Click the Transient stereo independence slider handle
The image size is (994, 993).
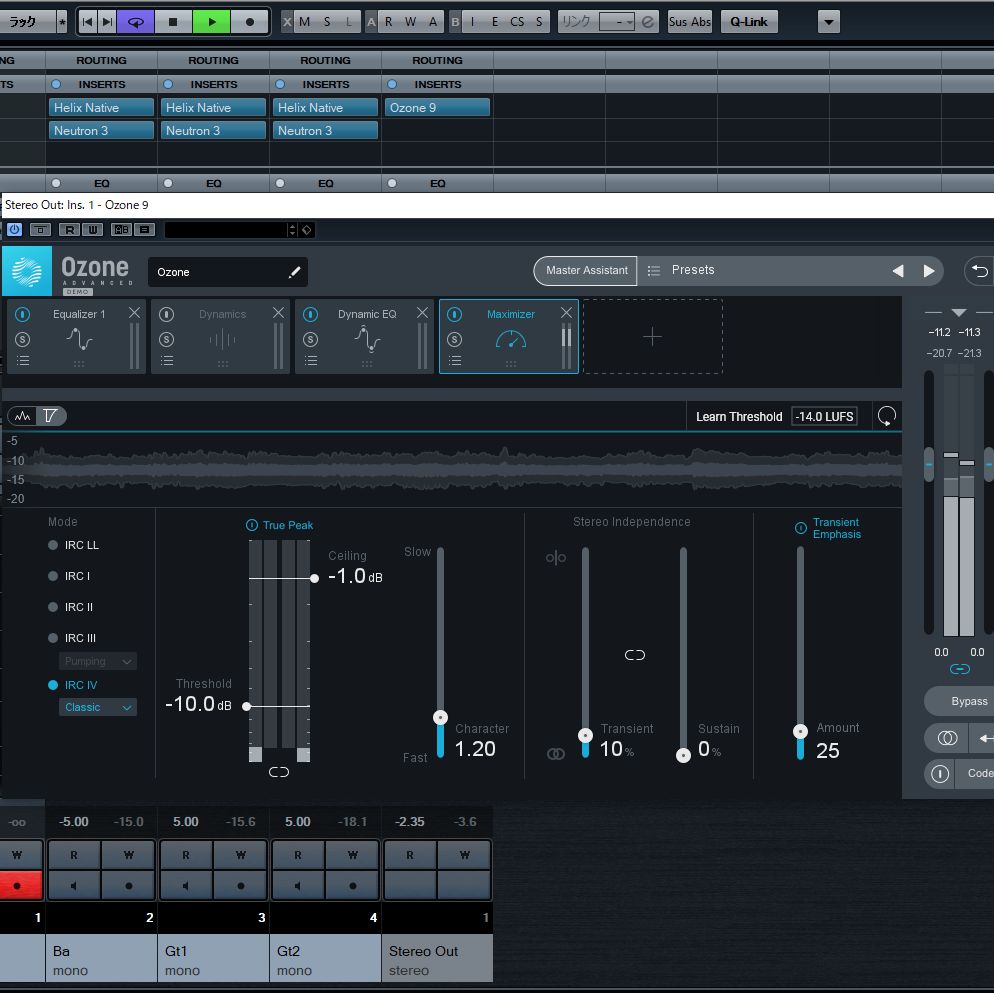click(585, 735)
